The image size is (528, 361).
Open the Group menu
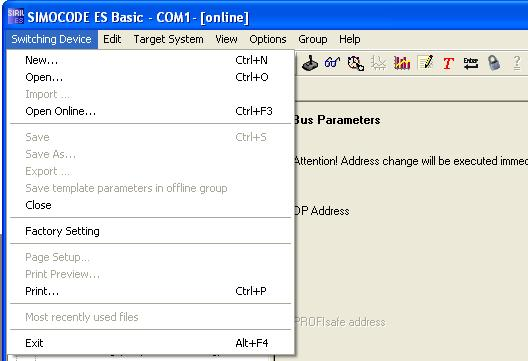pos(312,39)
